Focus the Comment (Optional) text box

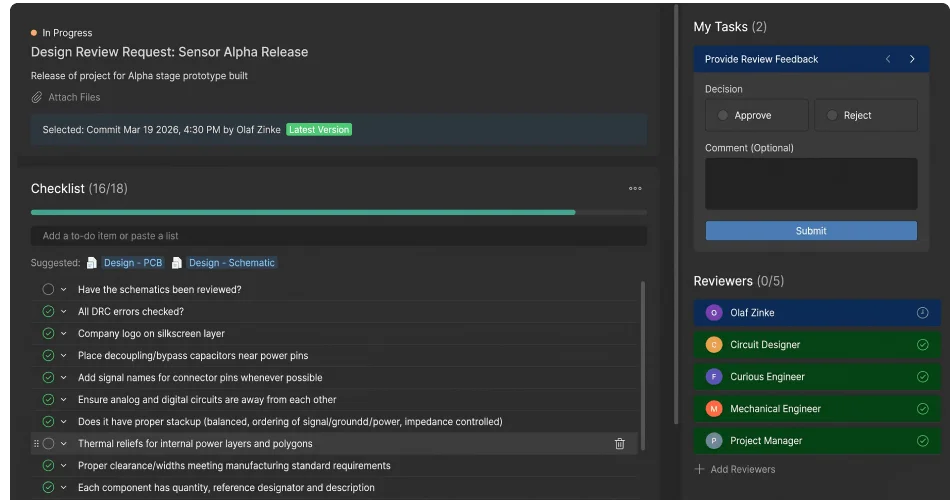point(811,184)
